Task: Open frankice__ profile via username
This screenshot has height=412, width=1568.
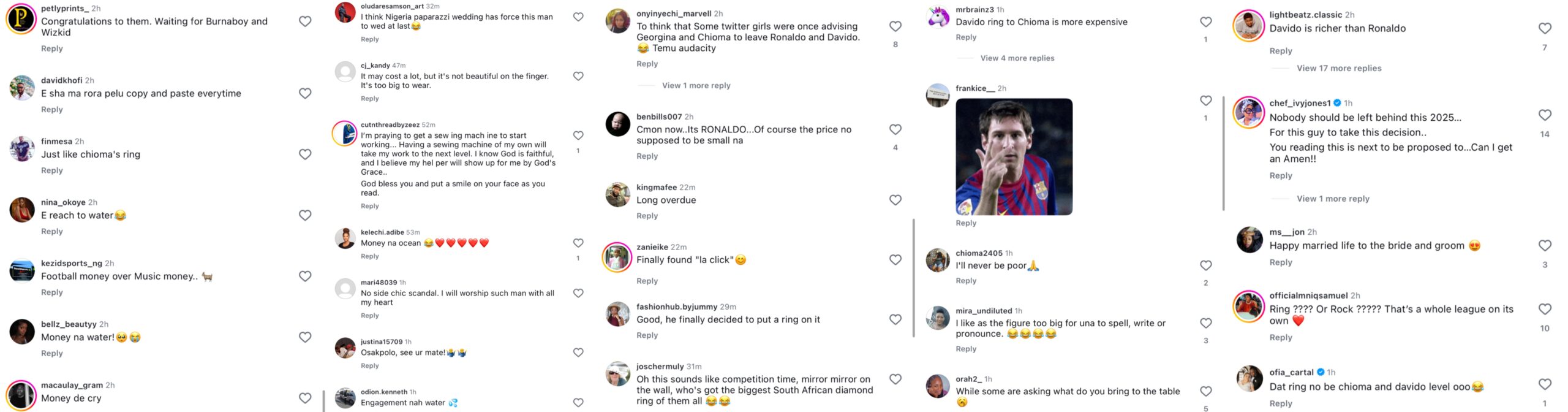Action: coord(975,88)
